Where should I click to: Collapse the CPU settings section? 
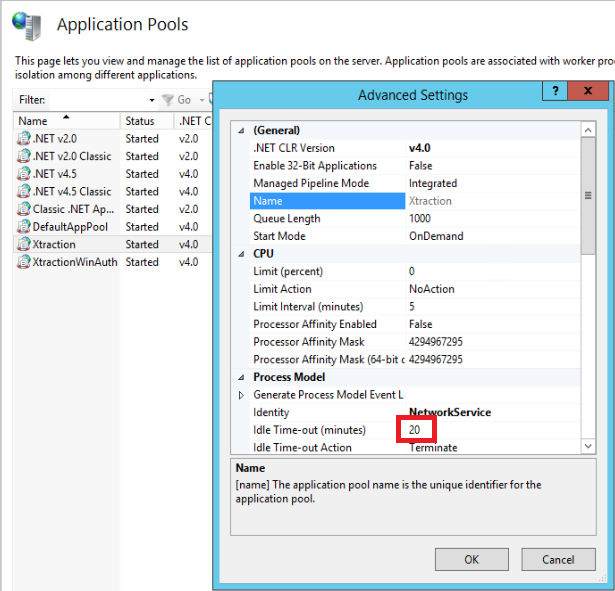click(x=239, y=254)
